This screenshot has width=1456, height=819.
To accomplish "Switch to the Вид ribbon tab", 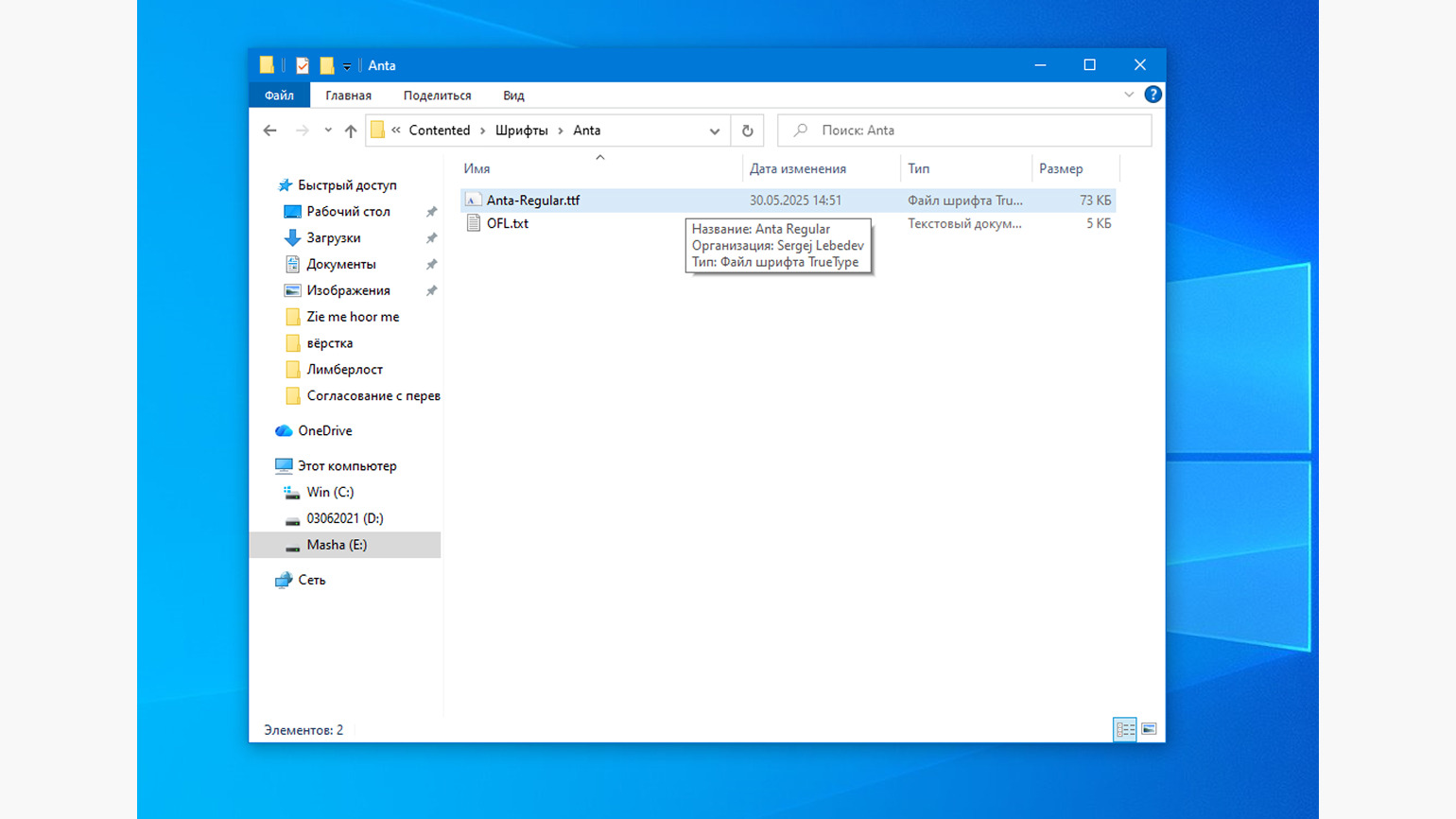I will point(513,96).
